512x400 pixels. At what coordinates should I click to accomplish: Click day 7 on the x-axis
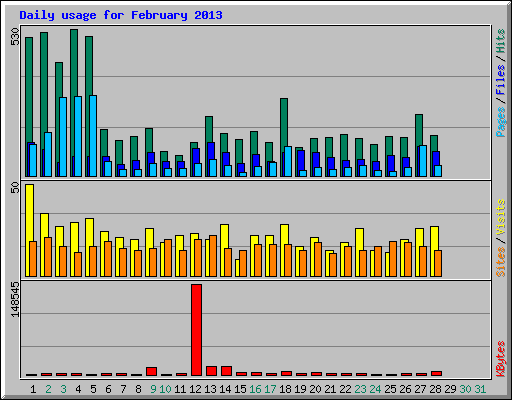tap(123, 389)
